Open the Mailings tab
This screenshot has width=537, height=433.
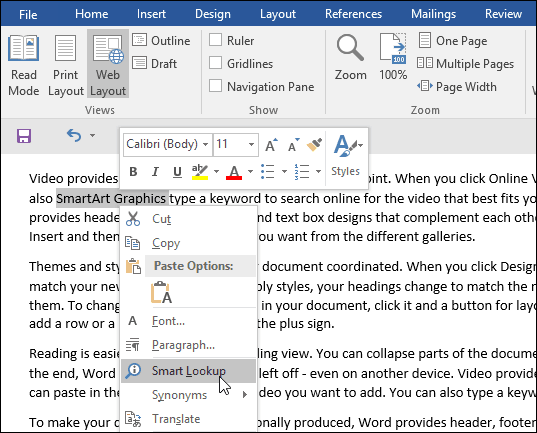coord(434,14)
